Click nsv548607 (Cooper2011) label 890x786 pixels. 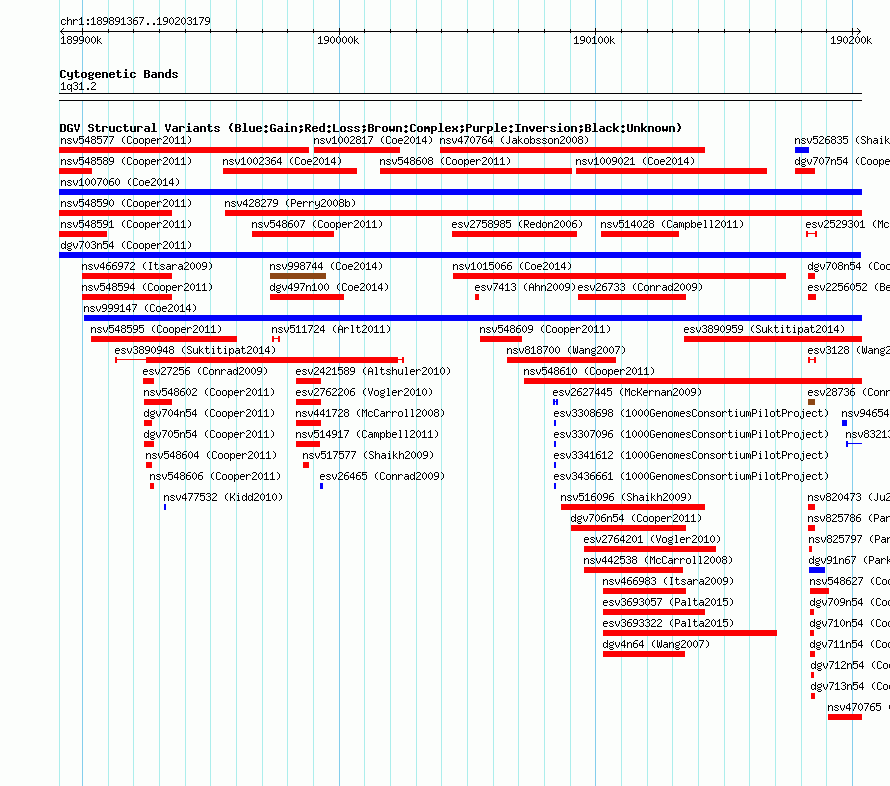click(x=317, y=224)
